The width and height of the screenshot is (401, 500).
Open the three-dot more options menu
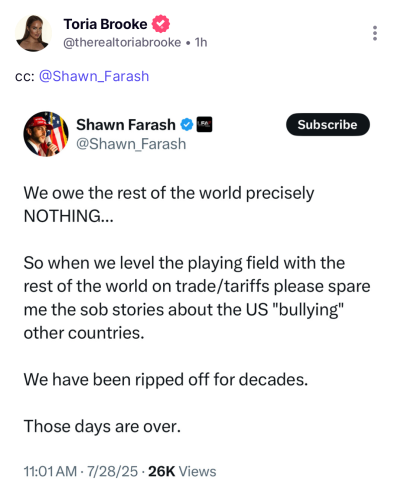[x=375, y=33]
